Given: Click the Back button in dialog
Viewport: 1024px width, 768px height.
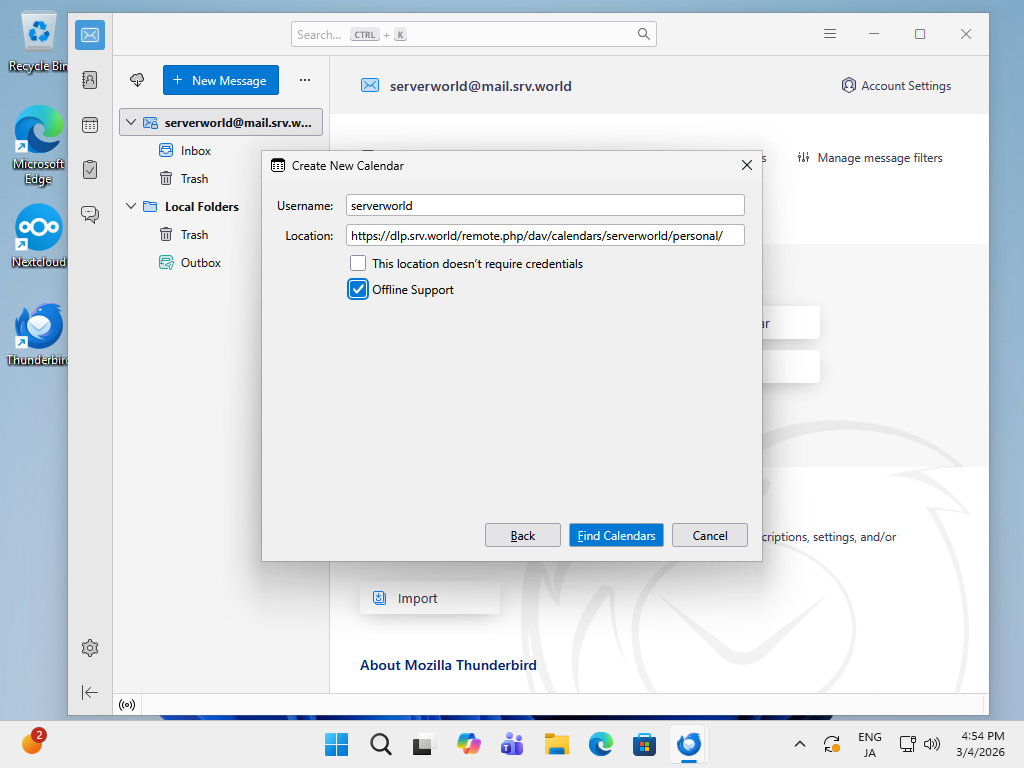Looking at the screenshot, I should 522,536.
